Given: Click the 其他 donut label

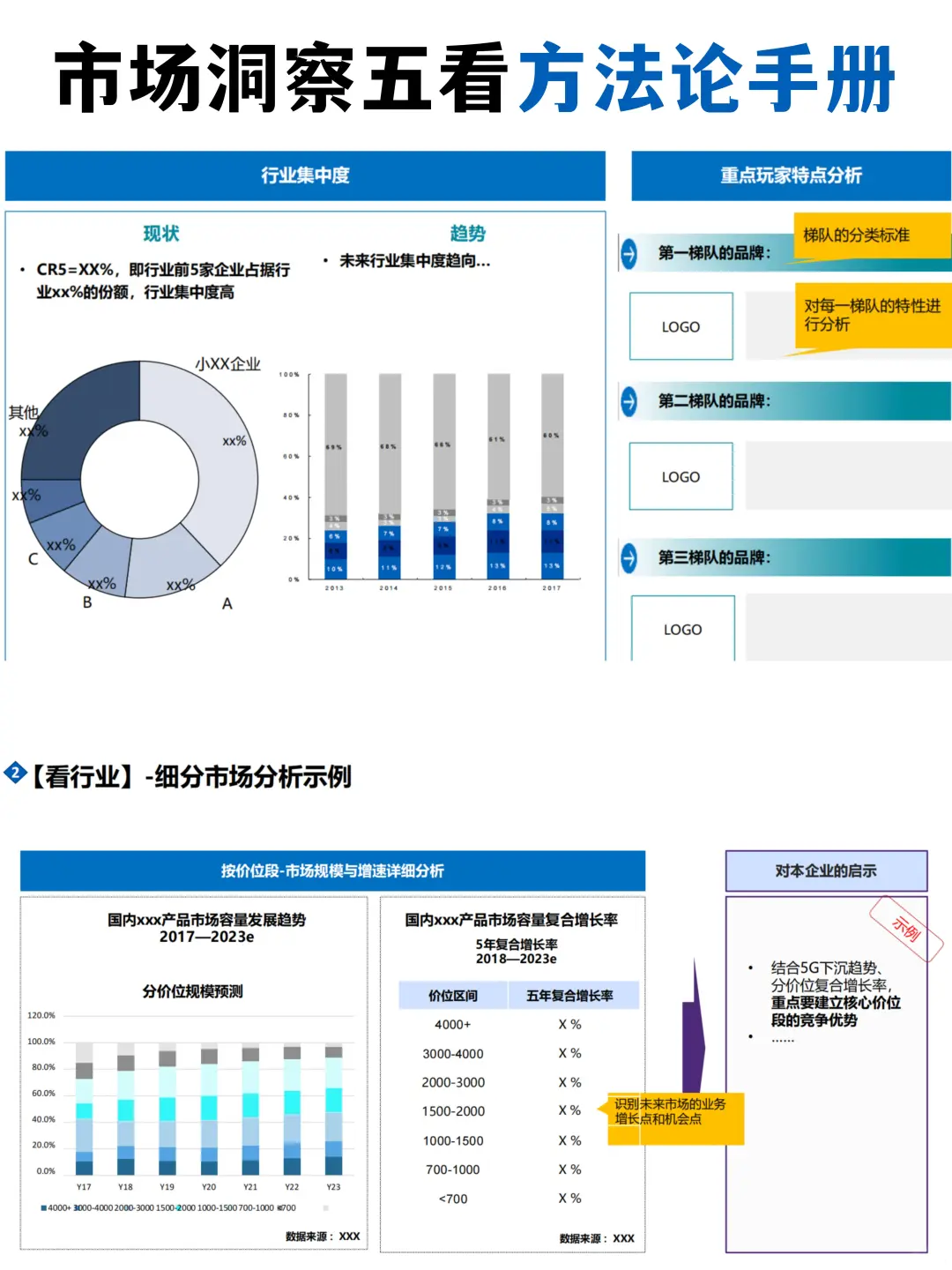Looking at the screenshot, I should (24, 412).
